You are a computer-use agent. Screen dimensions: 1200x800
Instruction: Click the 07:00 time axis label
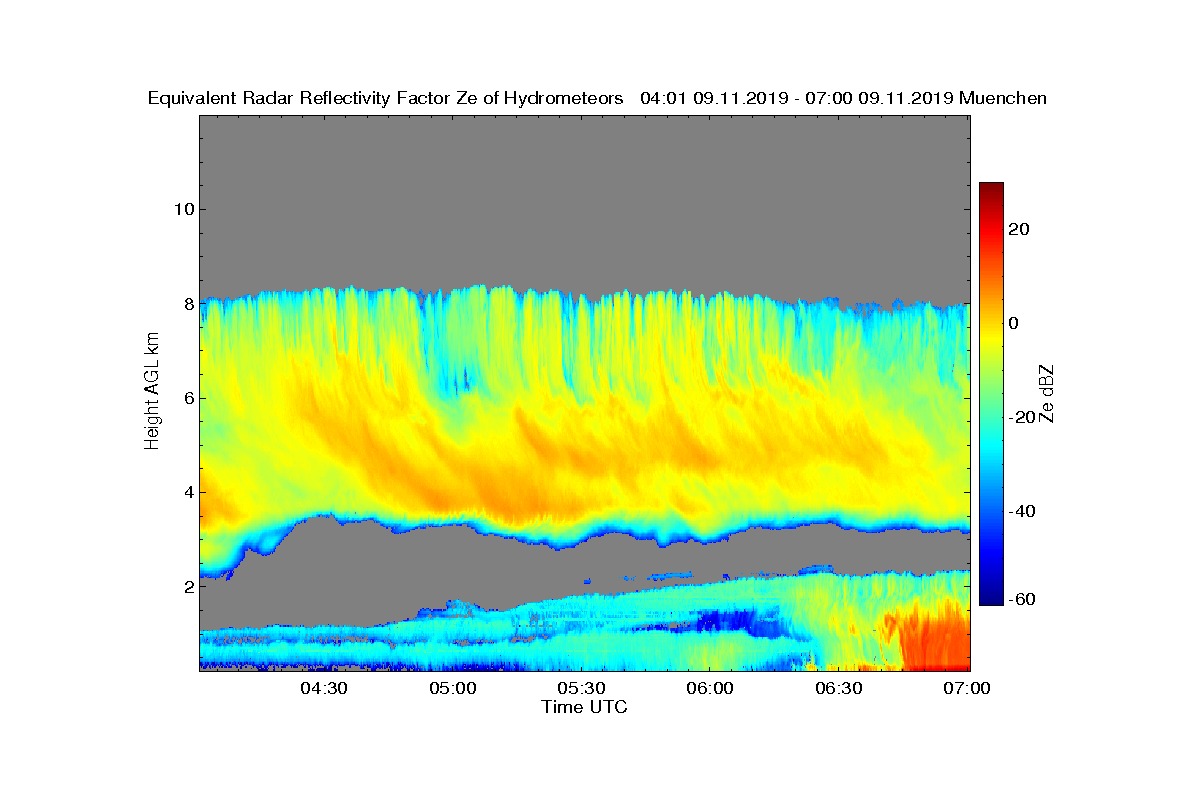[x=967, y=689]
